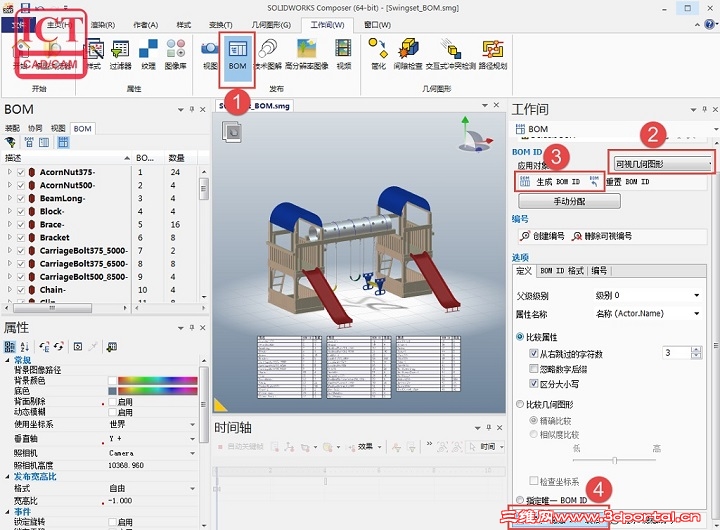The image size is (720, 530).
Task: Open the 可视几何图形 dropdown
Action: (x=663, y=164)
